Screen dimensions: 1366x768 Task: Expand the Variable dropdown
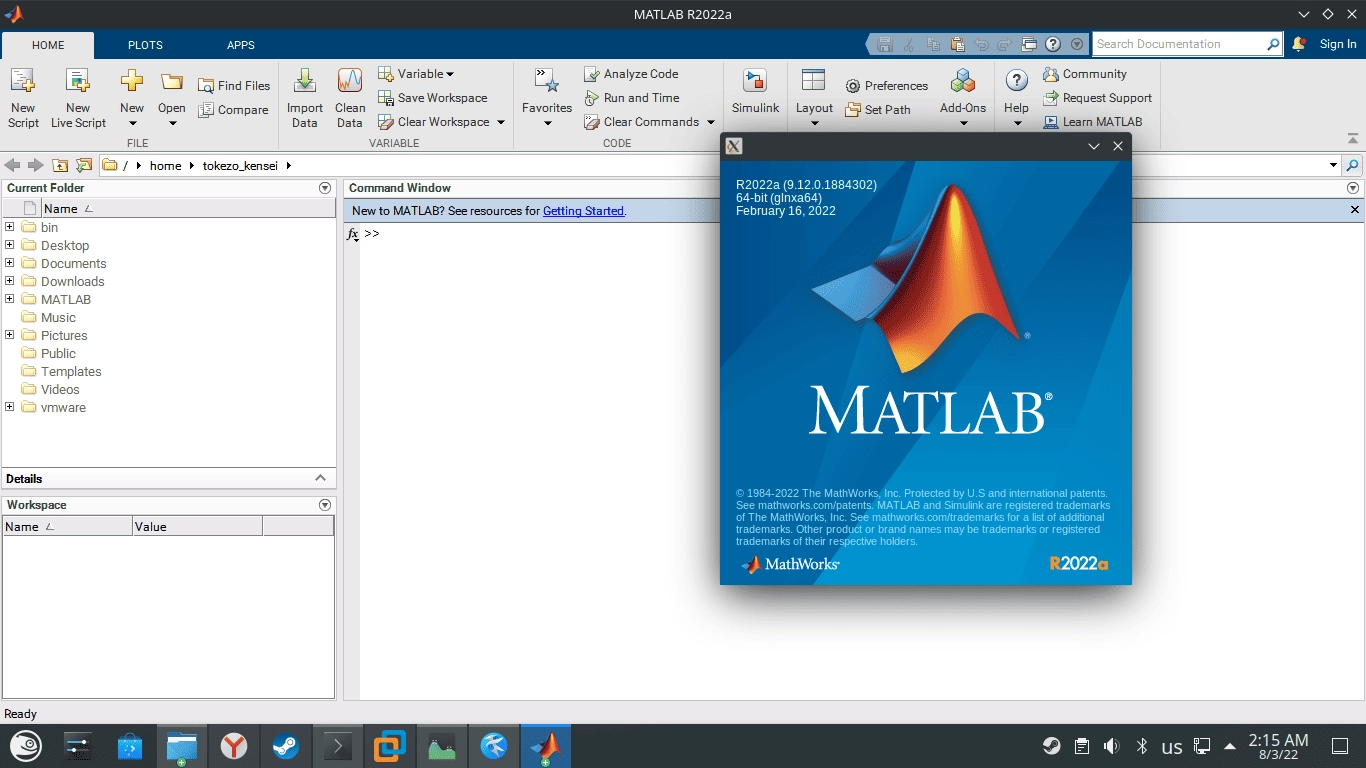[450, 74]
